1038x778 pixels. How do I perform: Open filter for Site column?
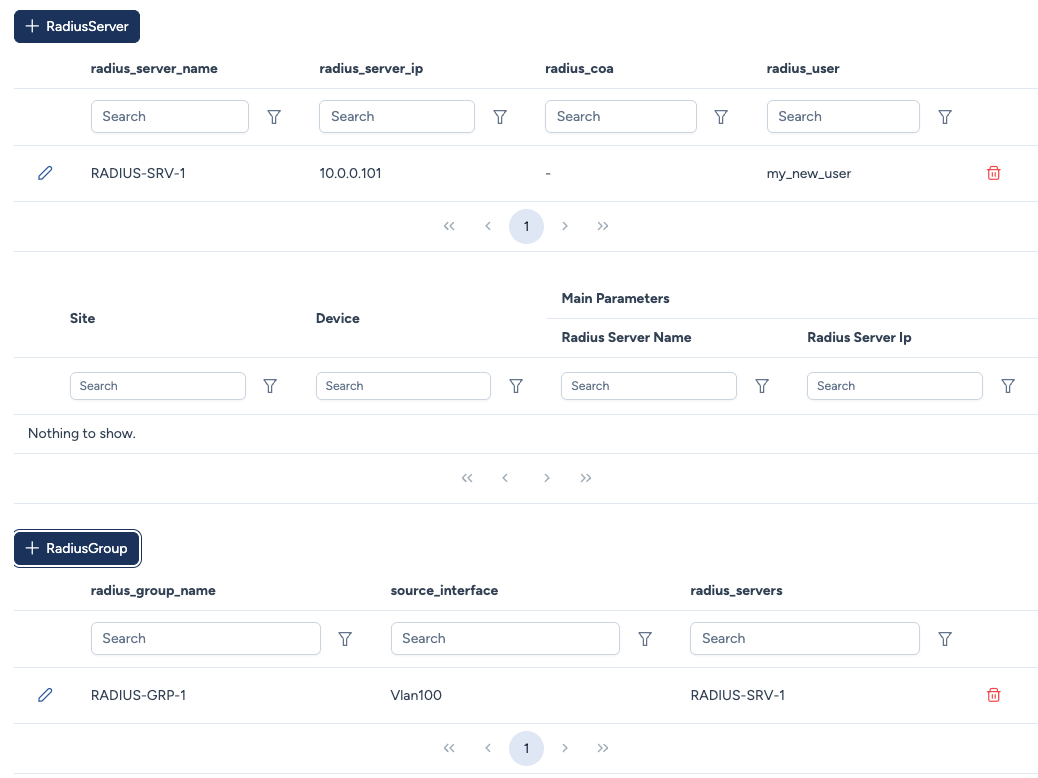[270, 386]
